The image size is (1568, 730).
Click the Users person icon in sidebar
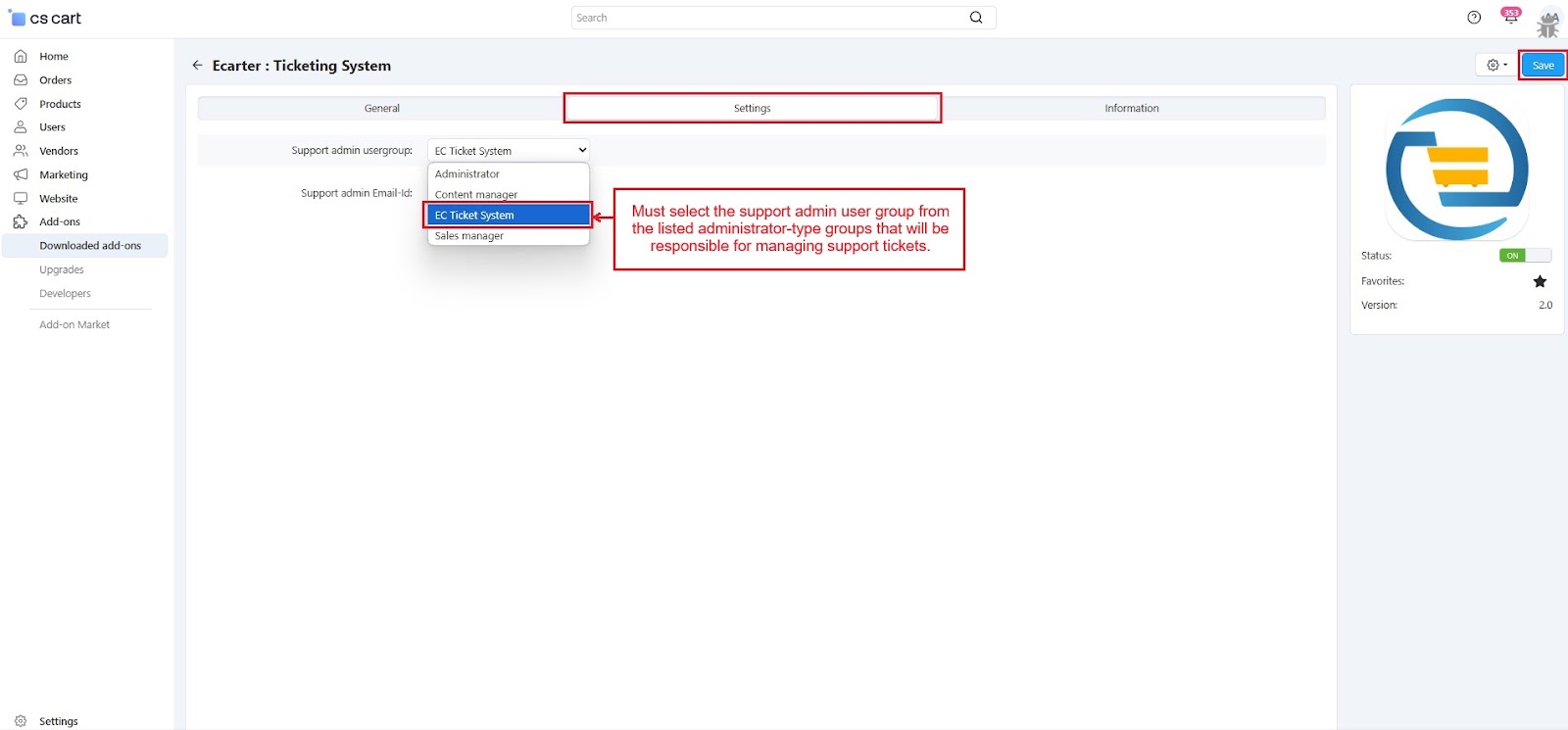coord(21,127)
